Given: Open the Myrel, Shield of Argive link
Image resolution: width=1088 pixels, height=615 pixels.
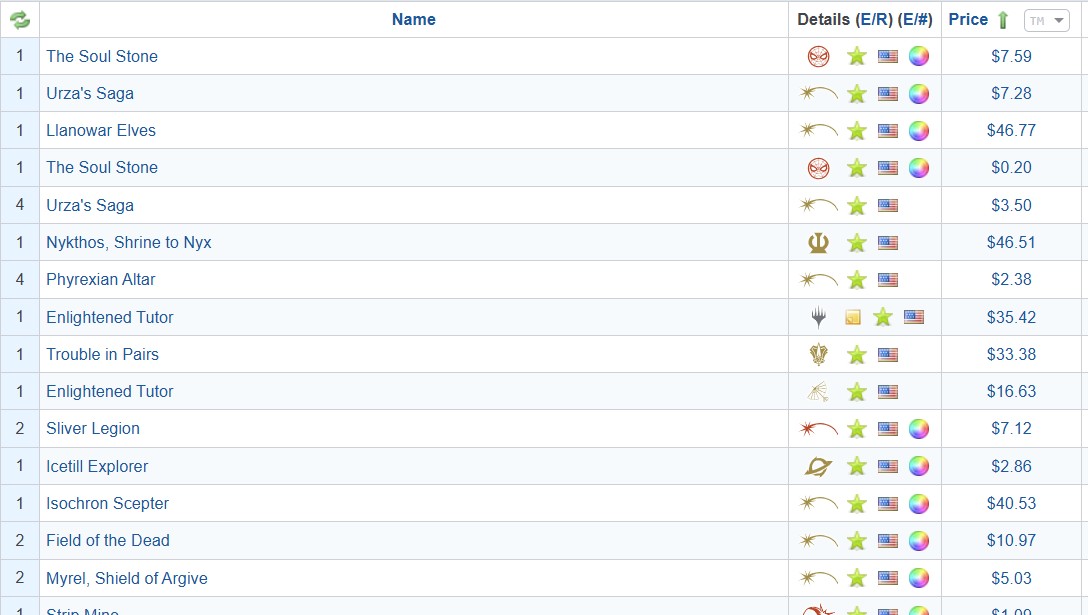Looking at the screenshot, I should [x=126, y=578].
